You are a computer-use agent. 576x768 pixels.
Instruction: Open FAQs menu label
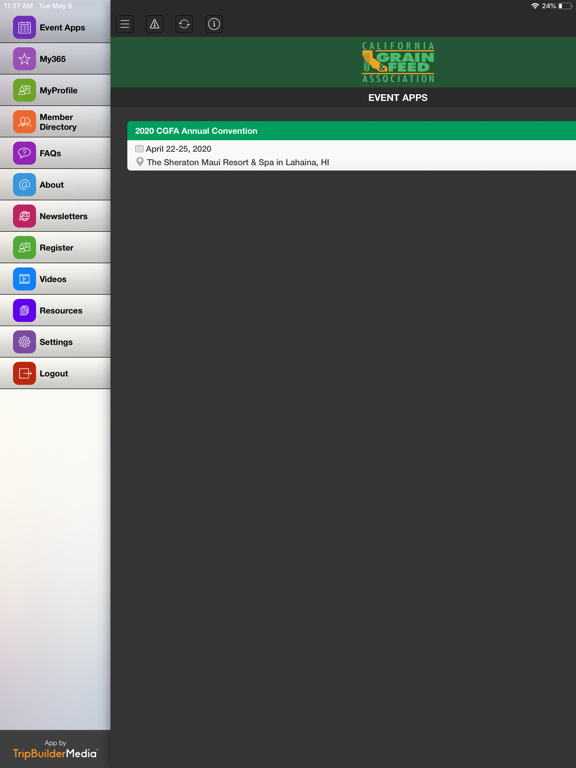tap(50, 153)
